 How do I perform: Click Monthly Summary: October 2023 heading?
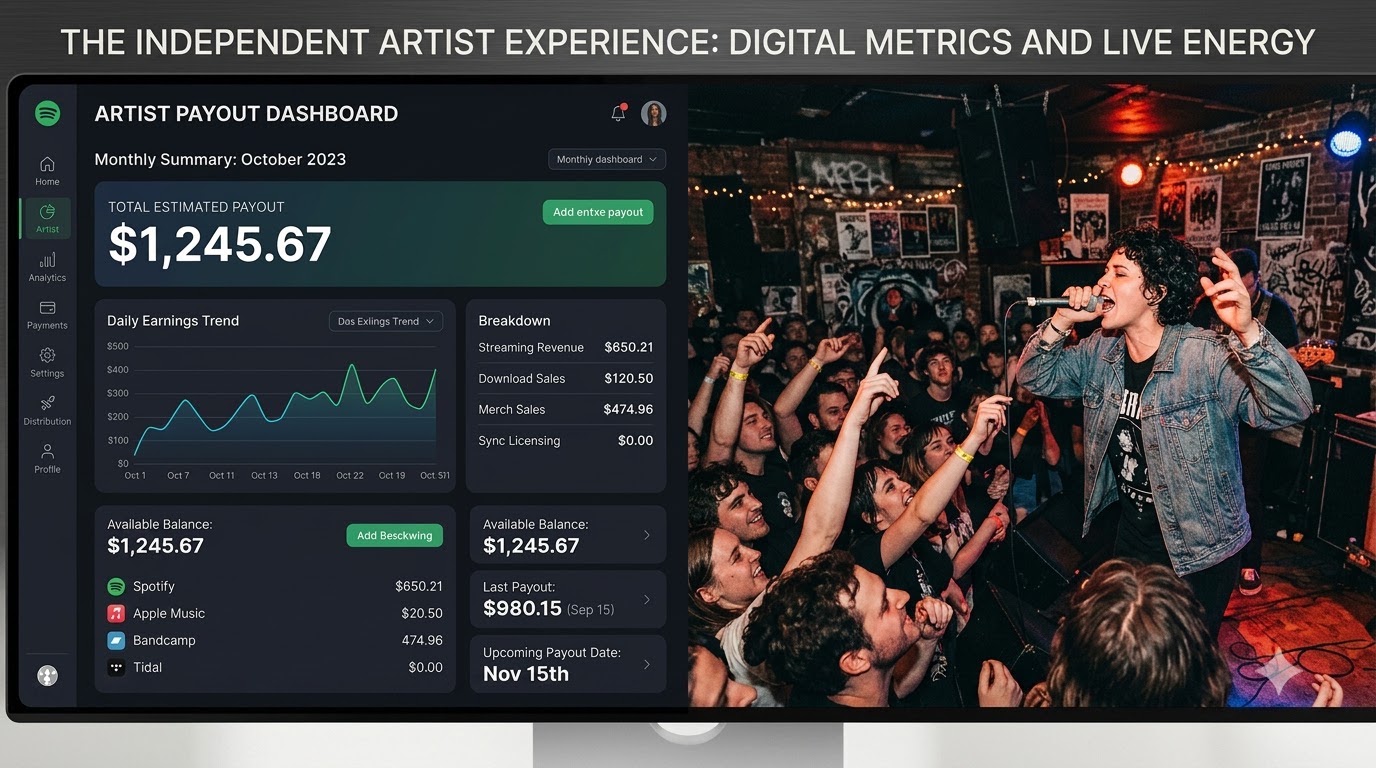pos(220,159)
